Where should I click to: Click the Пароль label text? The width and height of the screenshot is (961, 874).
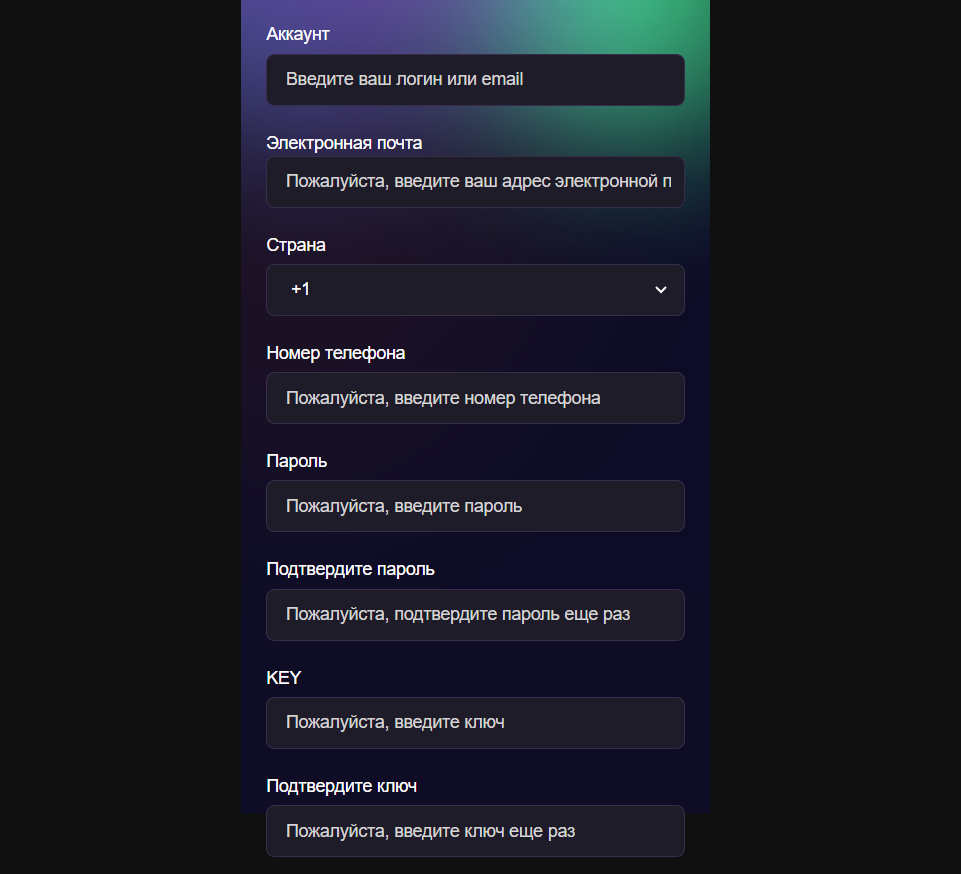click(297, 461)
